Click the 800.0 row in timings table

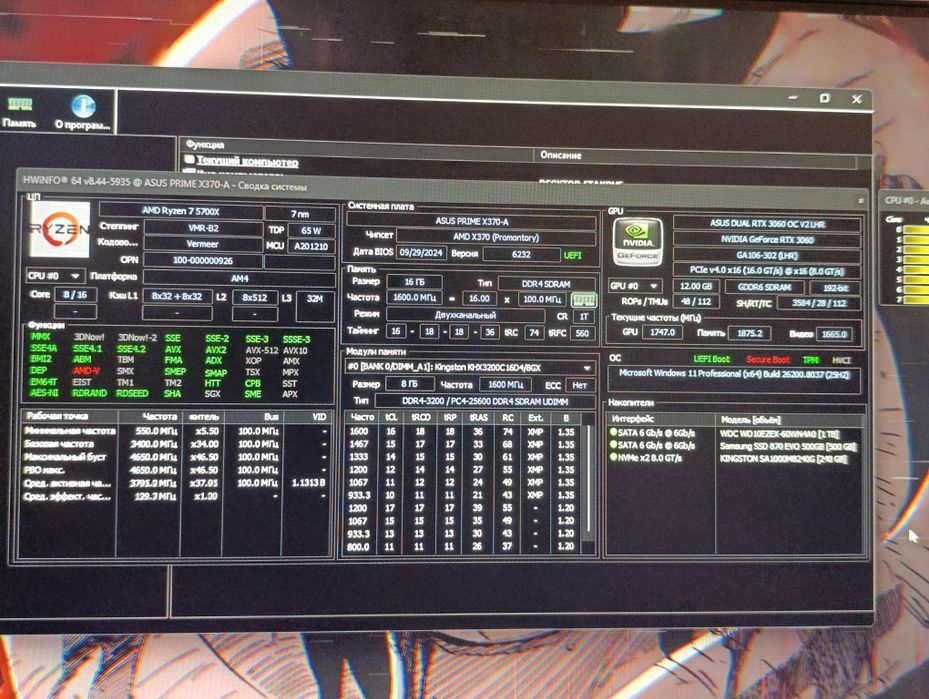pos(463,546)
